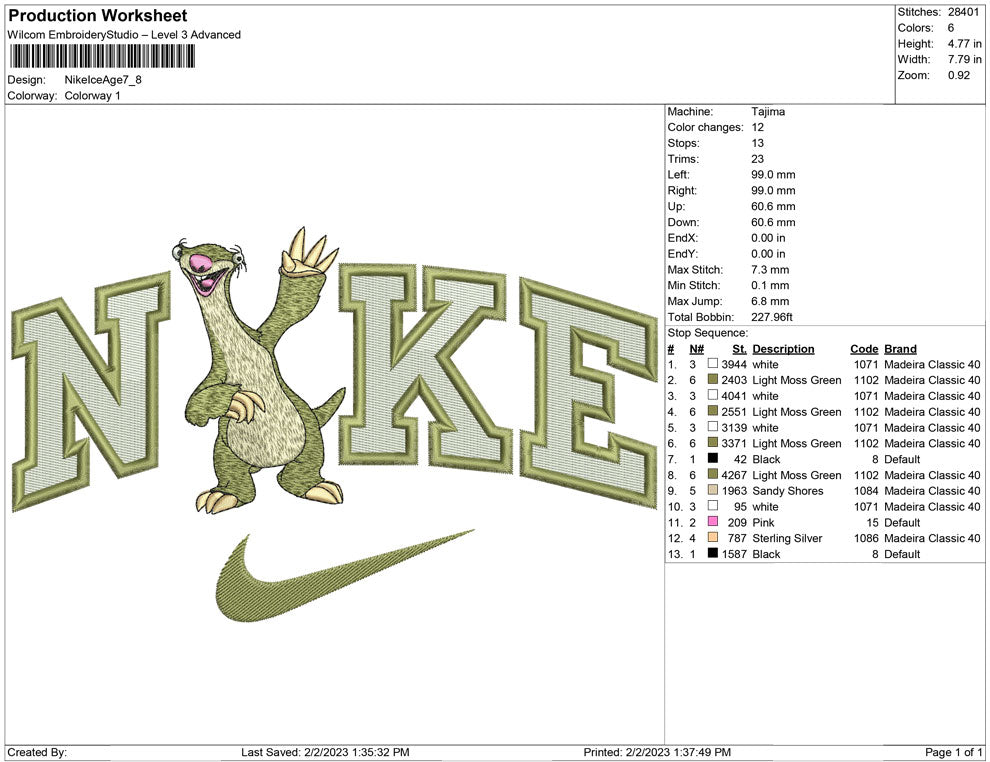Click the Trims value 23

[757, 158]
